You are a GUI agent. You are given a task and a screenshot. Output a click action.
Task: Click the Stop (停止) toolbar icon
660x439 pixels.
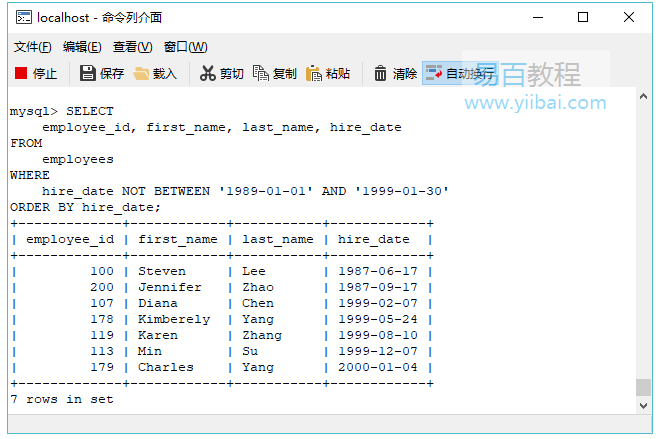(x=21, y=73)
